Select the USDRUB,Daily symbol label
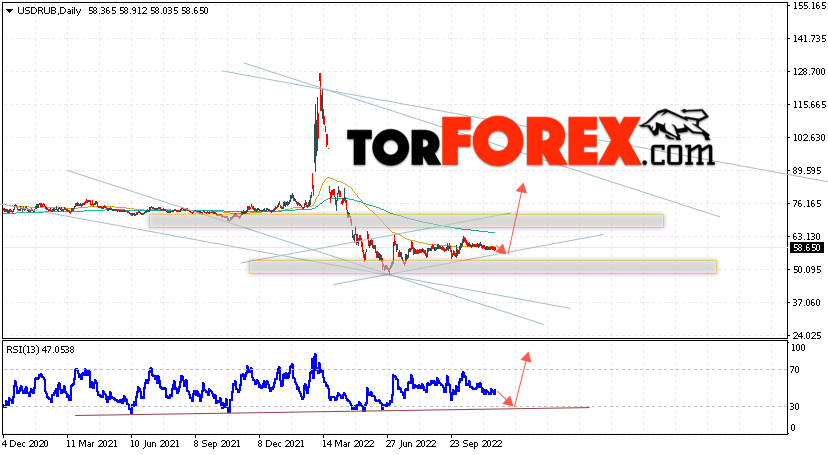 pyautogui.click(x=49, y=11)
